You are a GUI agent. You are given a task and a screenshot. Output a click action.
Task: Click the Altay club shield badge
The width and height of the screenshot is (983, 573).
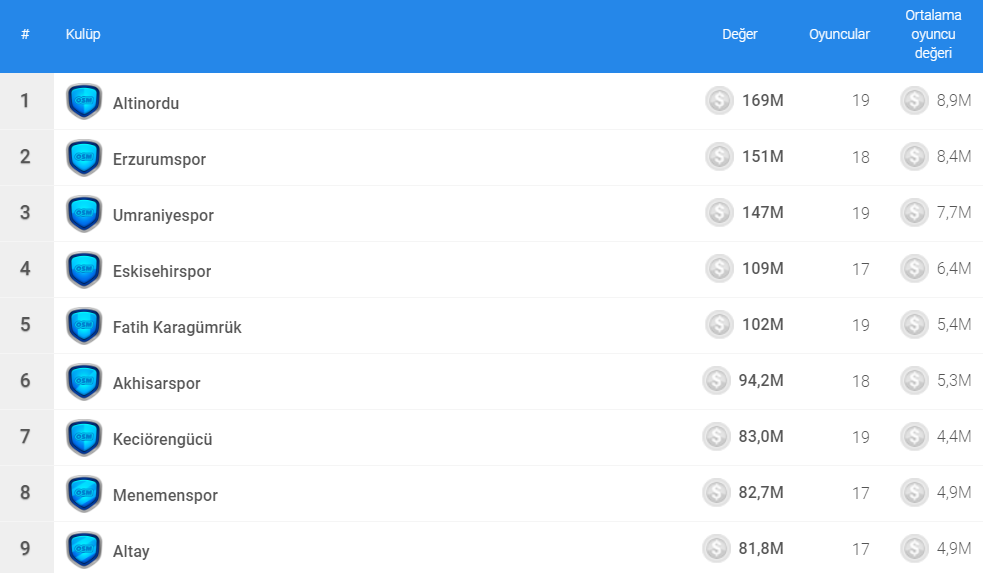click(84, 550)
